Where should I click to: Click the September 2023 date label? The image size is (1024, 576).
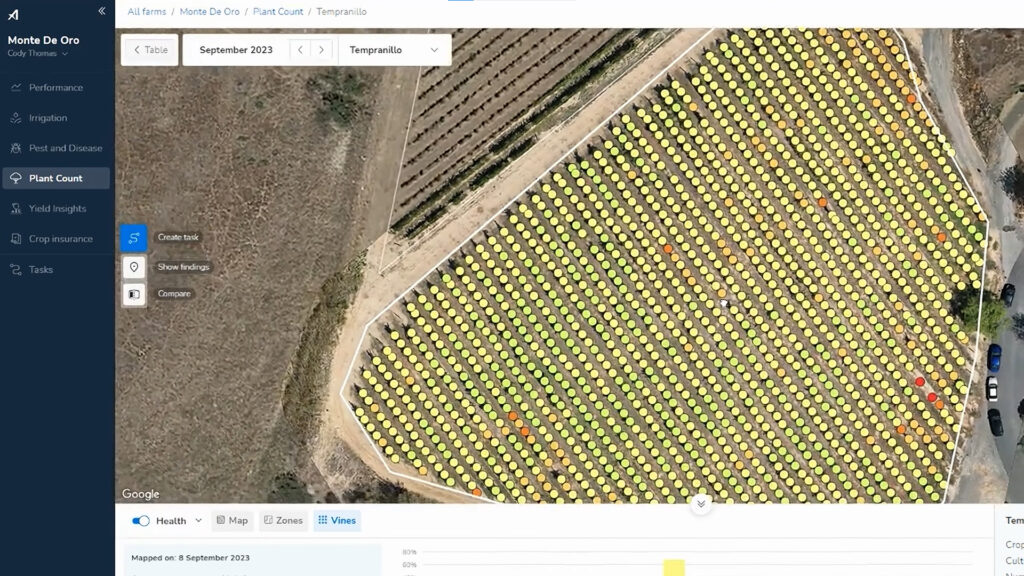coord(236,50)
